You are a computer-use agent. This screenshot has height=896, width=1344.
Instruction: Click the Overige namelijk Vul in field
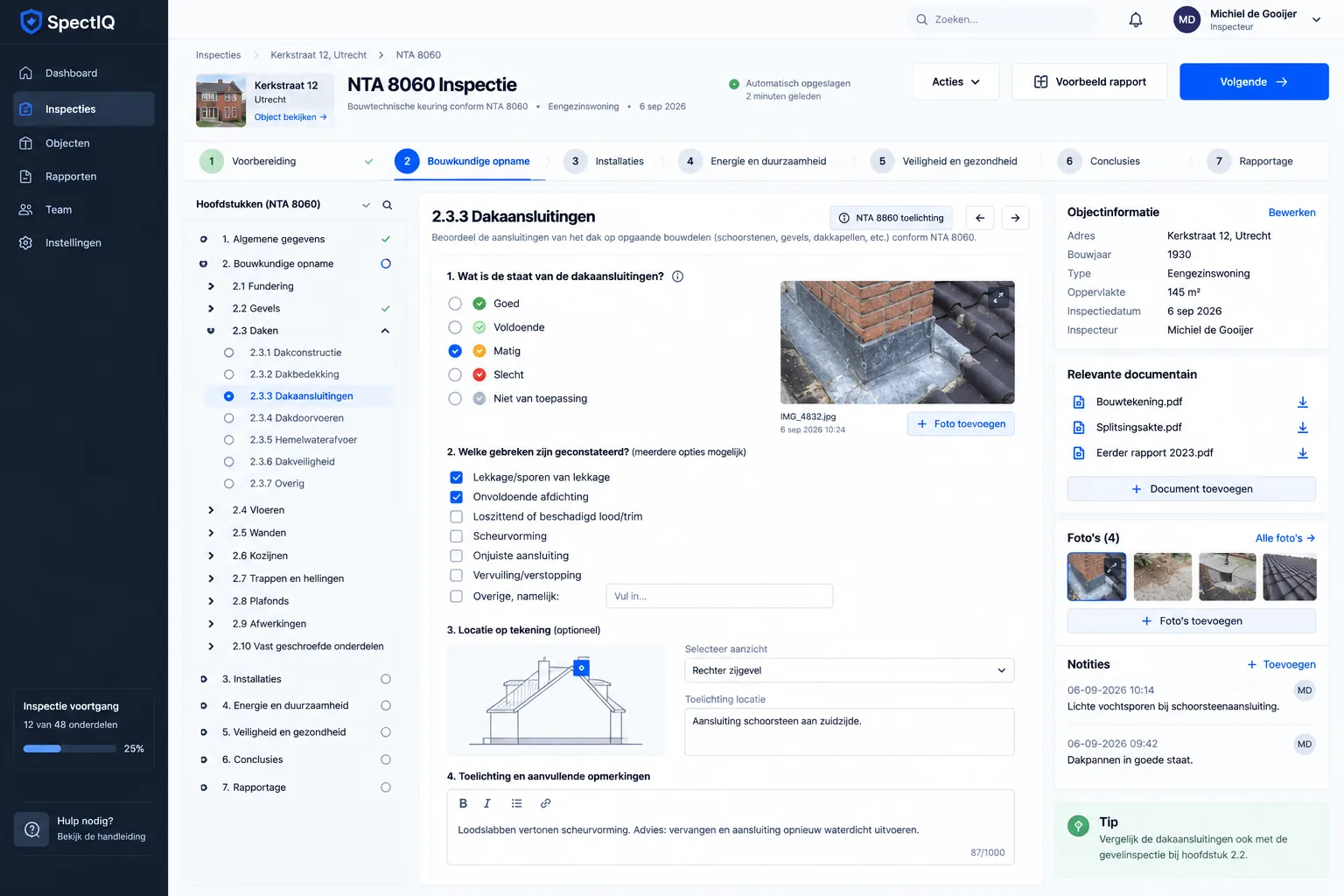click(x=719, y=596)
